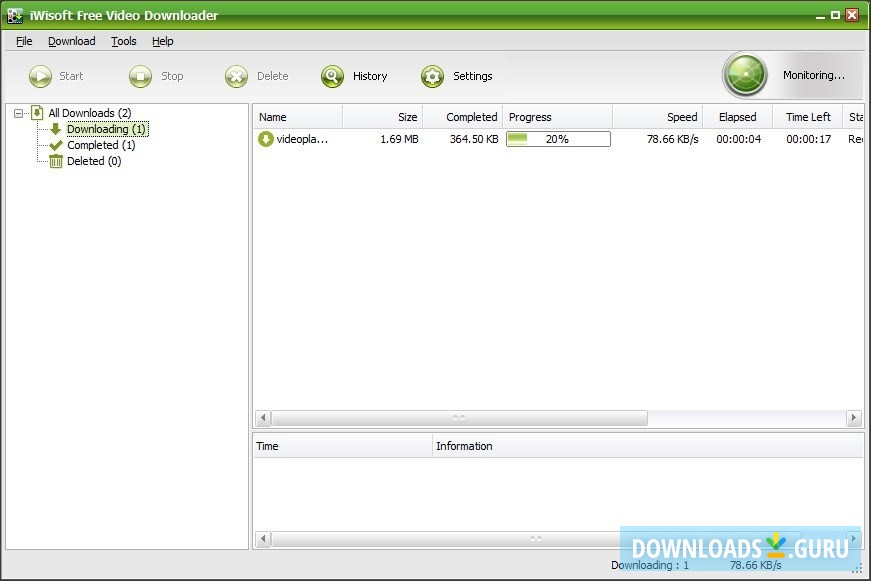Click the horizontal scrollbar under the download list
Screen dimensions: 871x581
click(458, 418)
